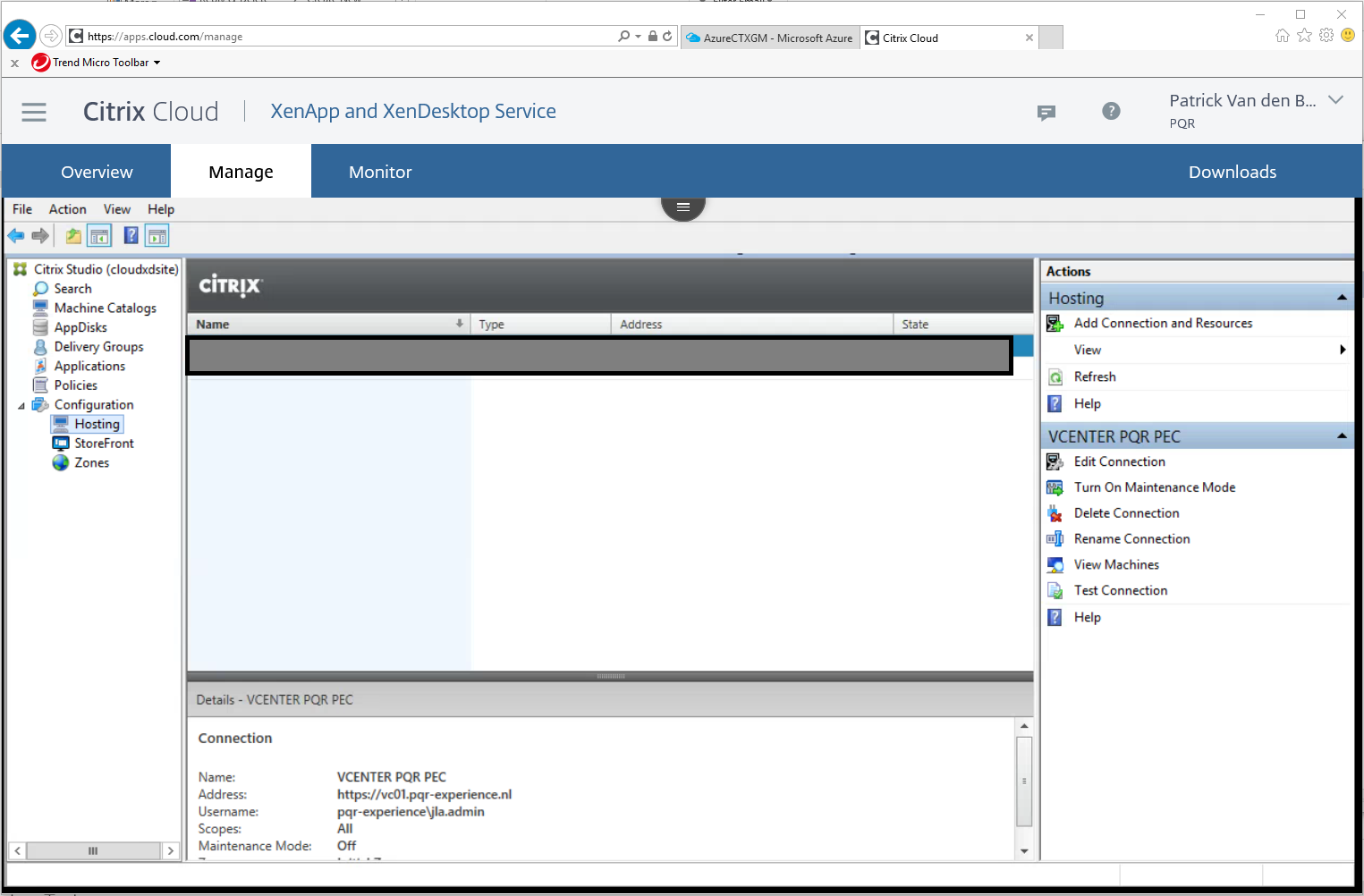The width and height of the screenshot is (1364, 896).
Task: Open the Patrick Van den B... account dropdown
Action: [1335, 100]
